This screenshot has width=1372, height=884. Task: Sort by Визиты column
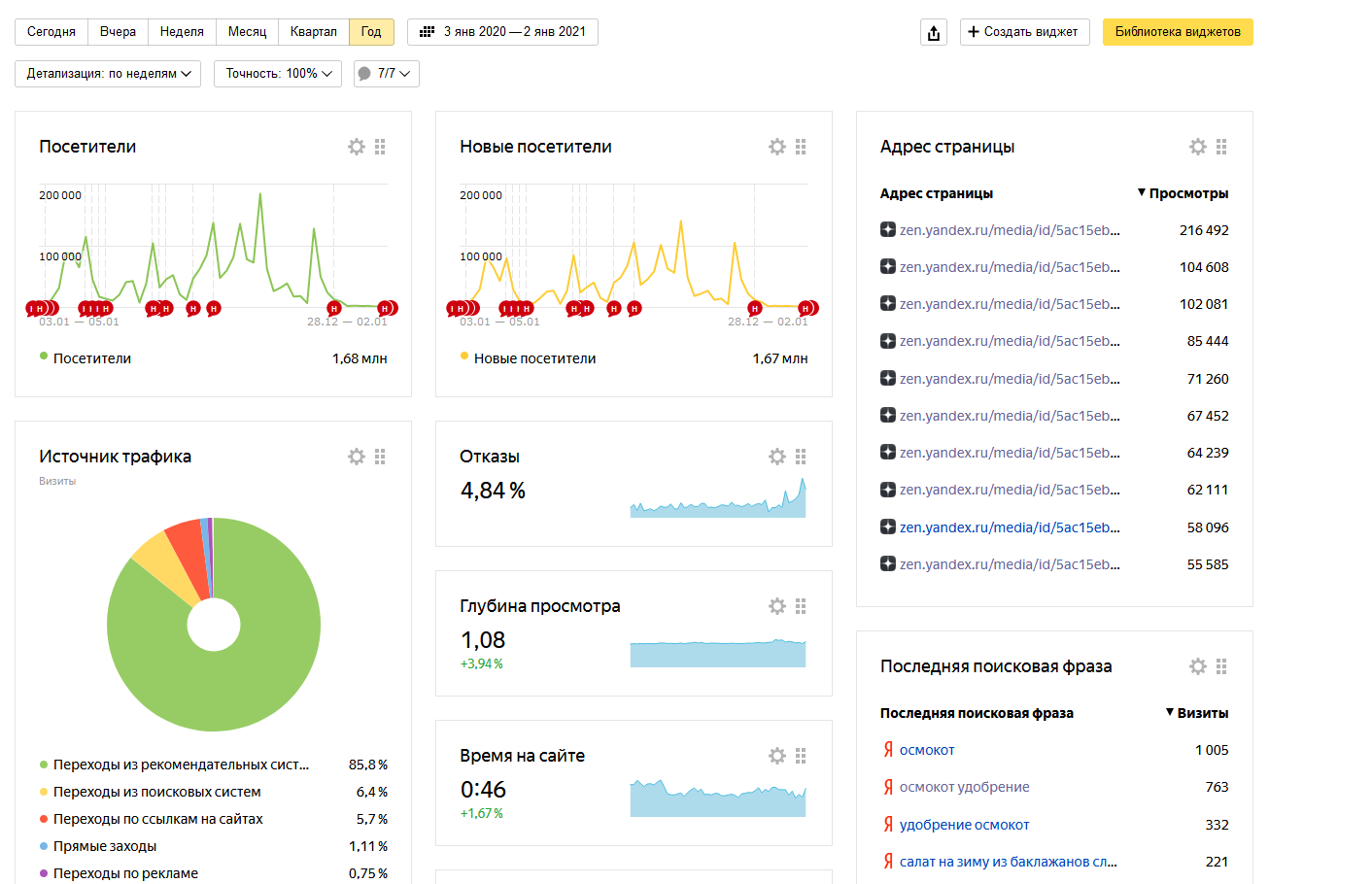[1197, 713]
